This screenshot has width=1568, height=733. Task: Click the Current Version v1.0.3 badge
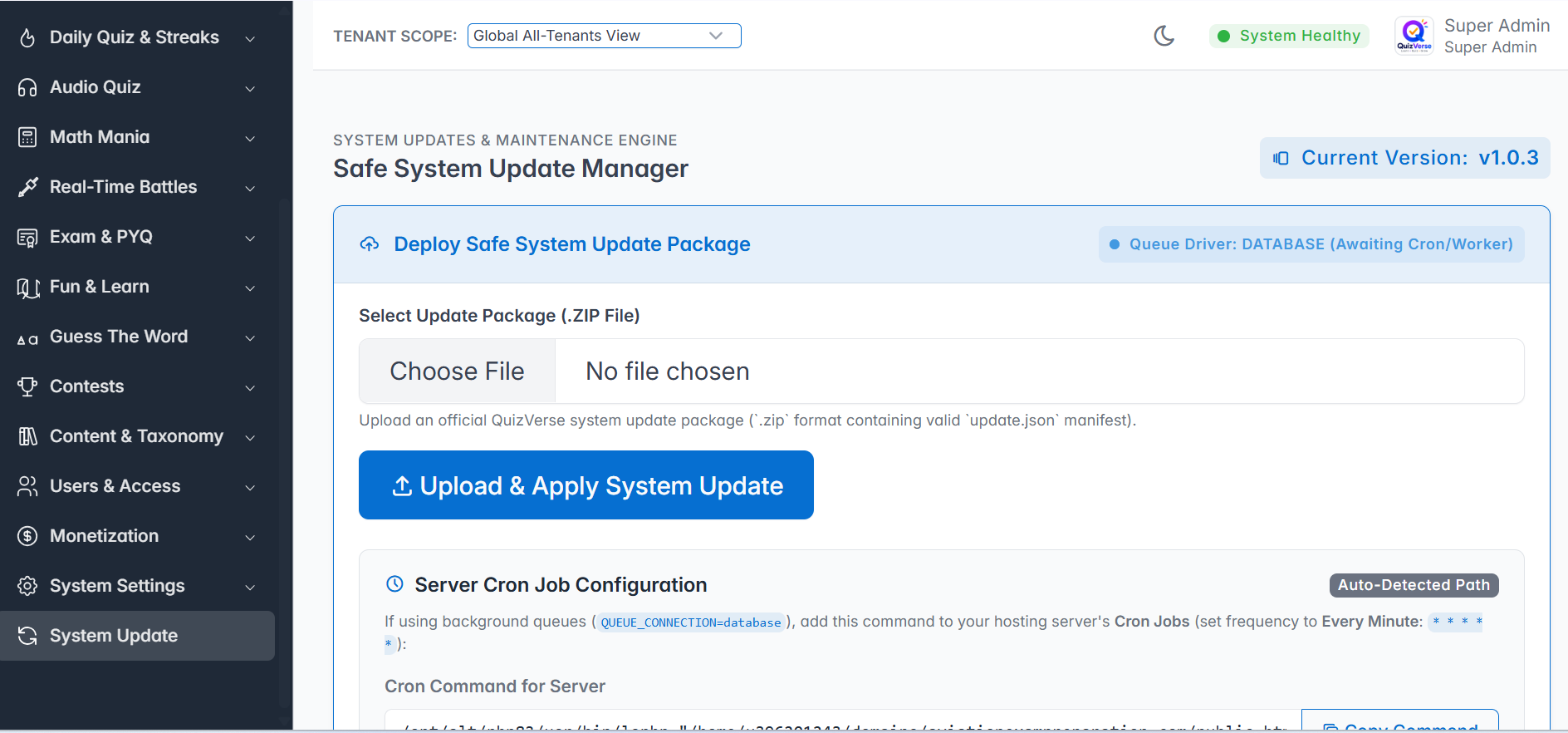click(1405, 158)
